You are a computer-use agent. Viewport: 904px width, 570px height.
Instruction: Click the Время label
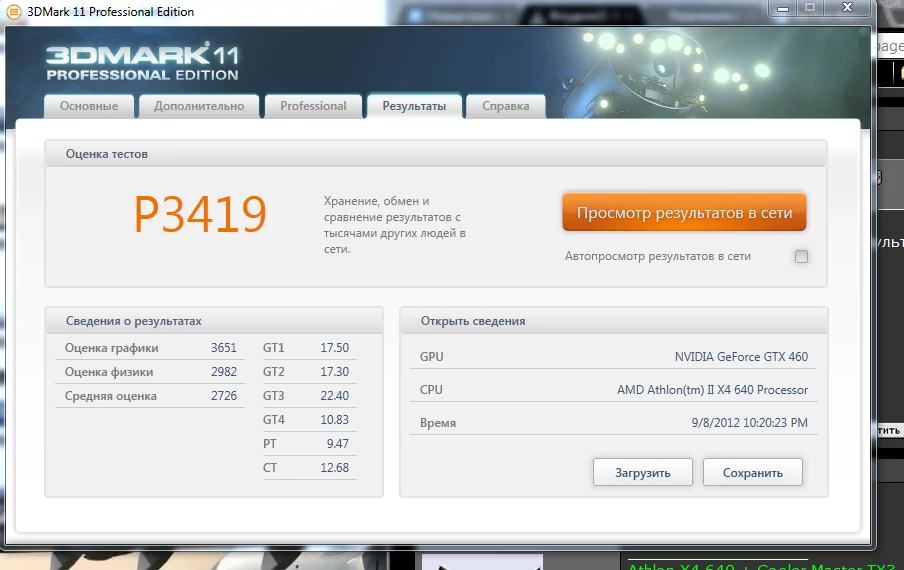coord(438,422)
